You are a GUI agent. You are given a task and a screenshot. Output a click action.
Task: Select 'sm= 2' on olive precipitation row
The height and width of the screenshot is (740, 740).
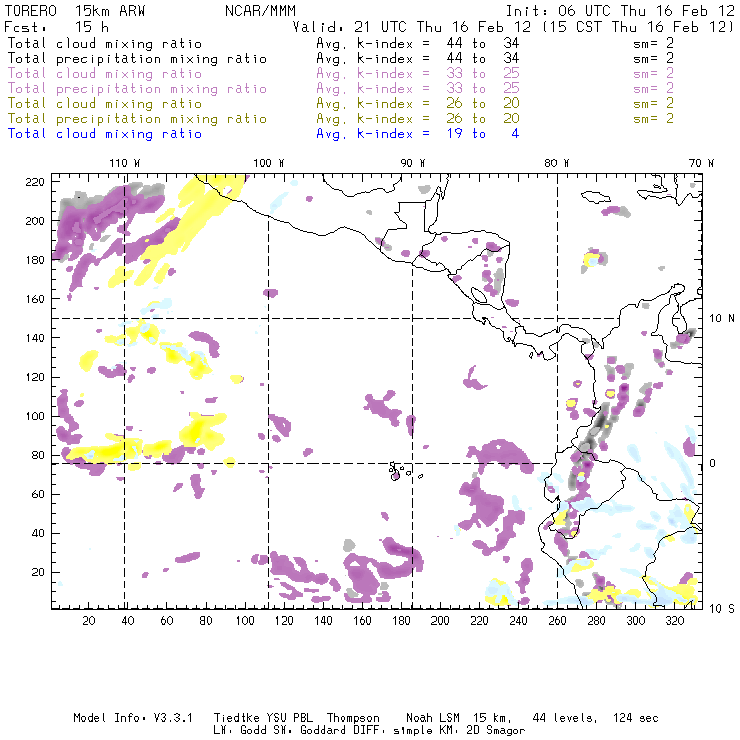(x=653, y=119)
